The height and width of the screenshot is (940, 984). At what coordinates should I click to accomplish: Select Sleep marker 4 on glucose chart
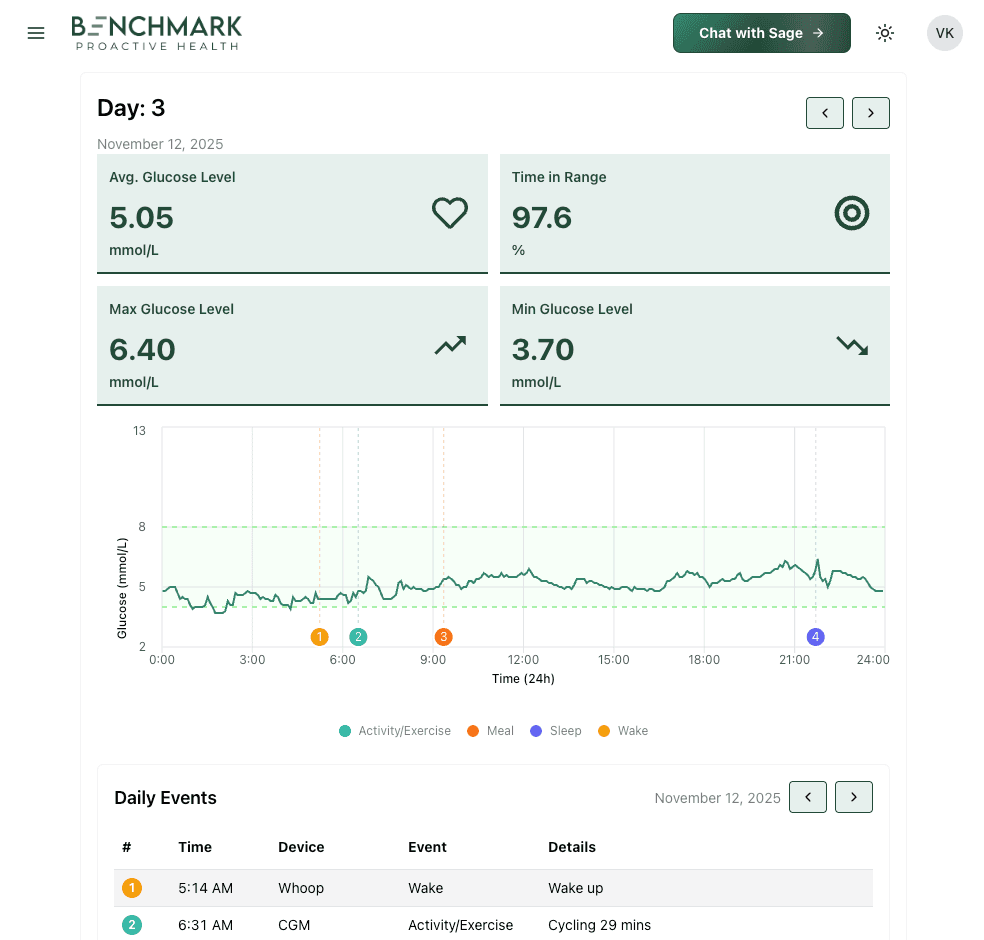coord(815,637)
